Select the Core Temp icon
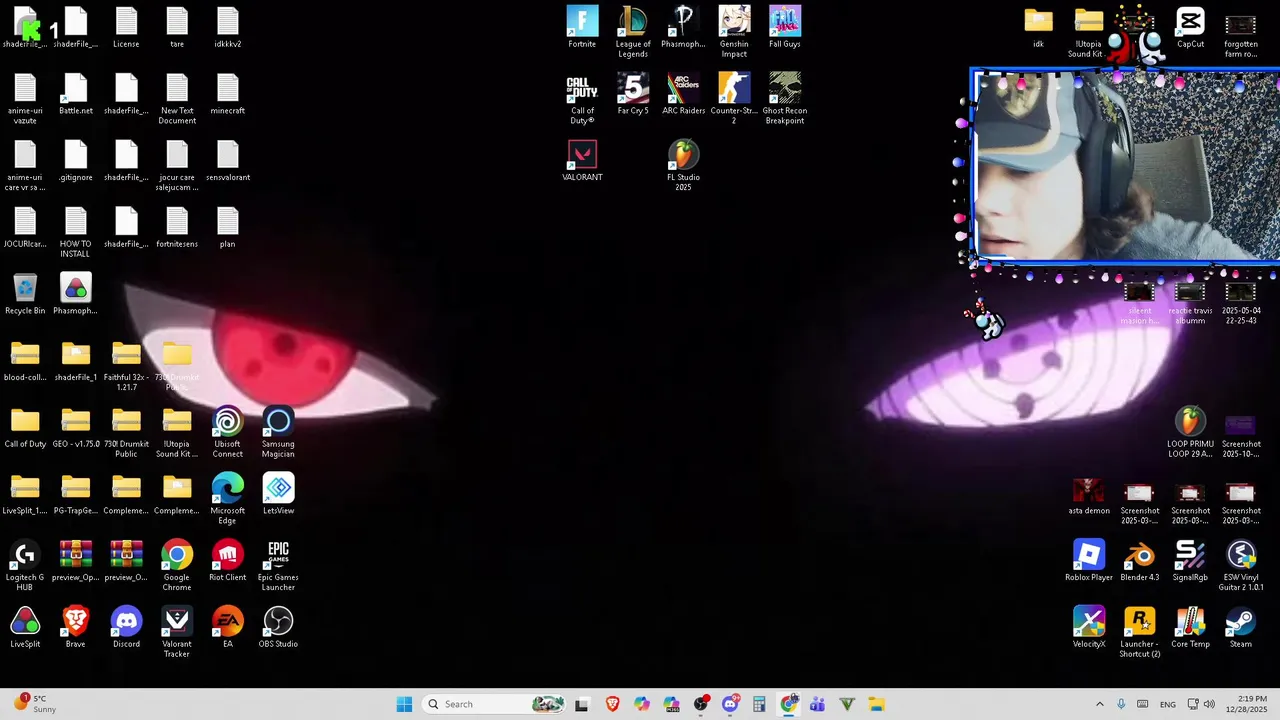 [x=1190, y=627]
